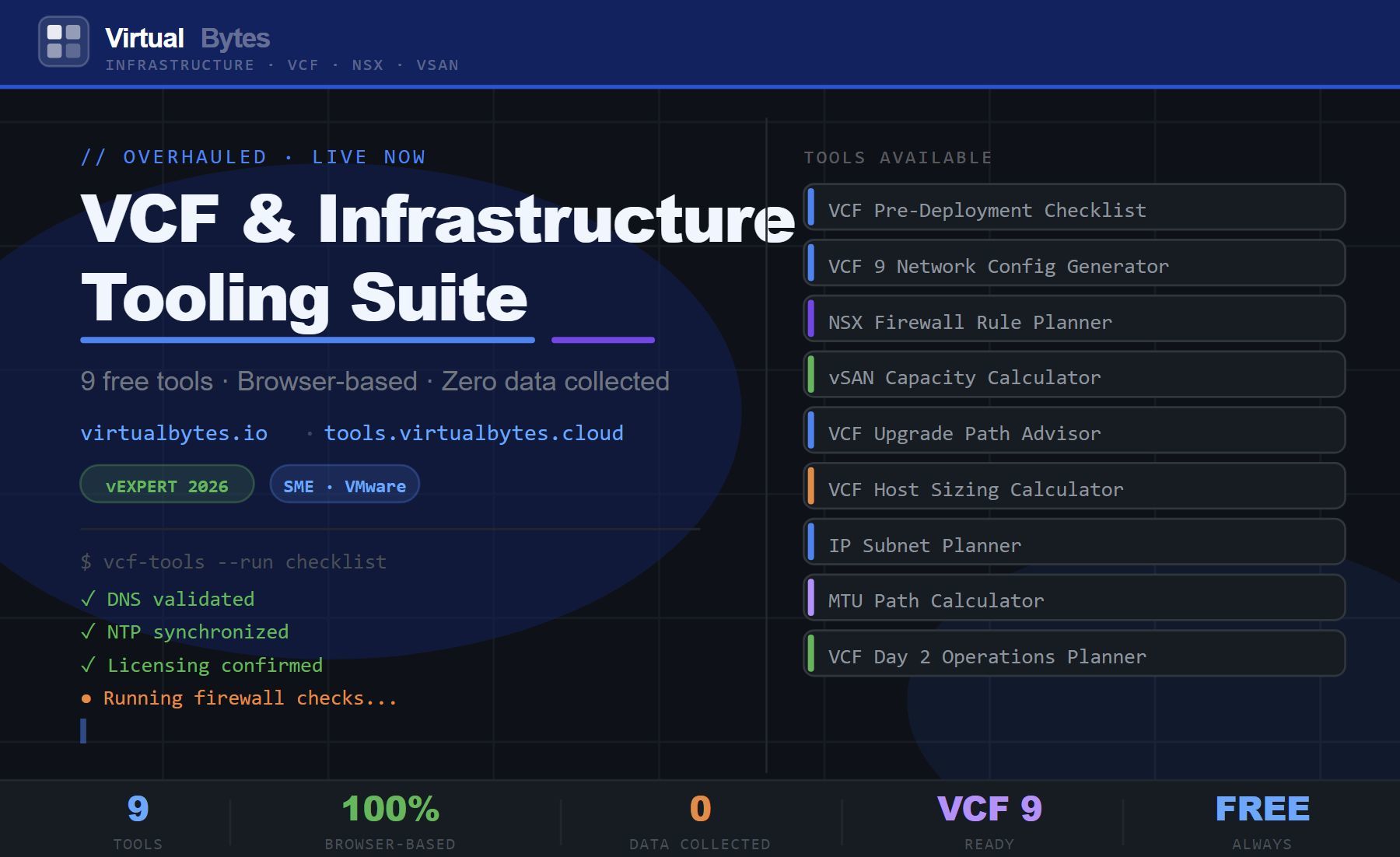The image size is (1400, 857).
Task: Click the DNS validated status line
Action: point(167,599)
